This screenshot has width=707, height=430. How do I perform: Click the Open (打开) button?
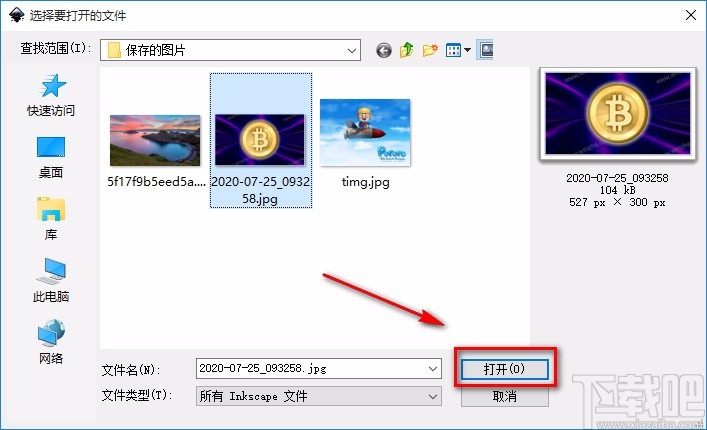click(x=505, y=369)
